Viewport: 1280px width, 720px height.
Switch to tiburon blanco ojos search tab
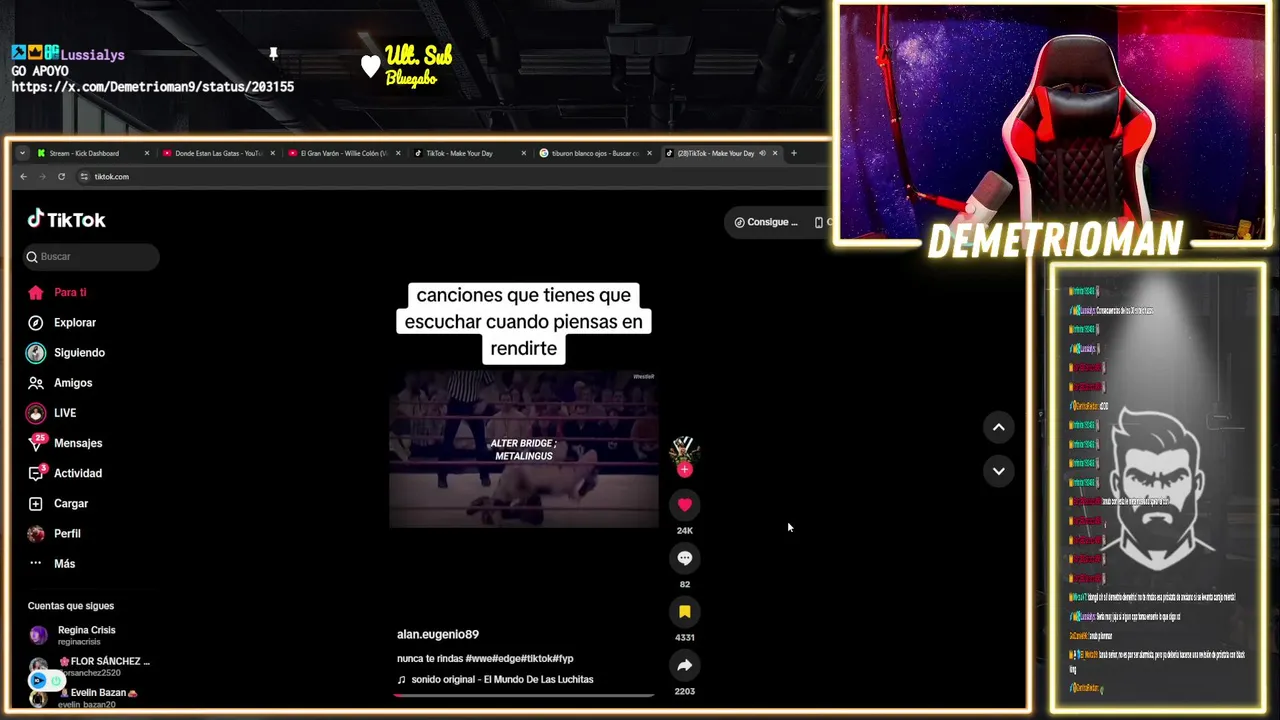(595, 153)
